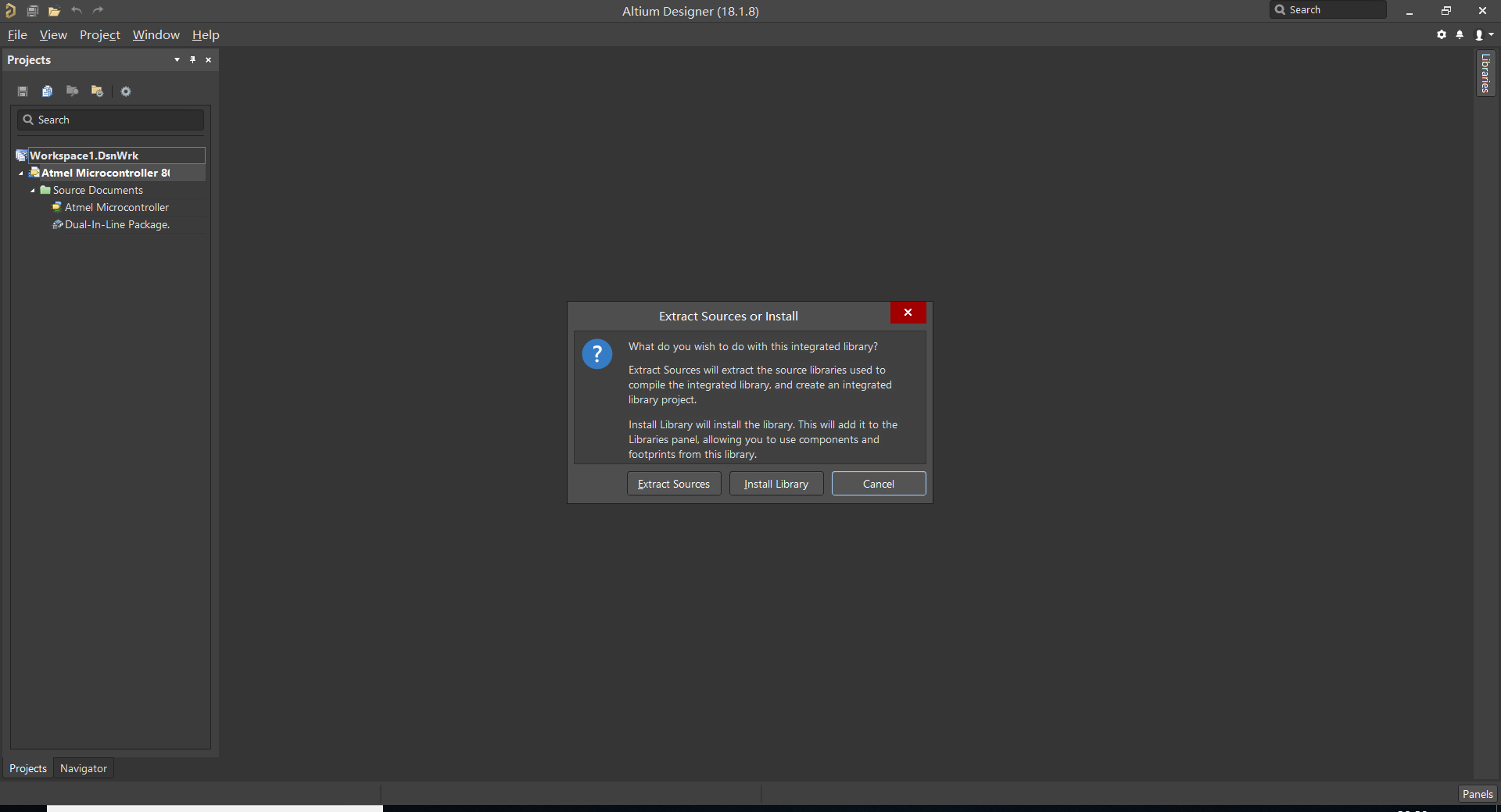
Task: Click the Dual-In-Line Package footprint icon
Action: (x=57, y=224)
